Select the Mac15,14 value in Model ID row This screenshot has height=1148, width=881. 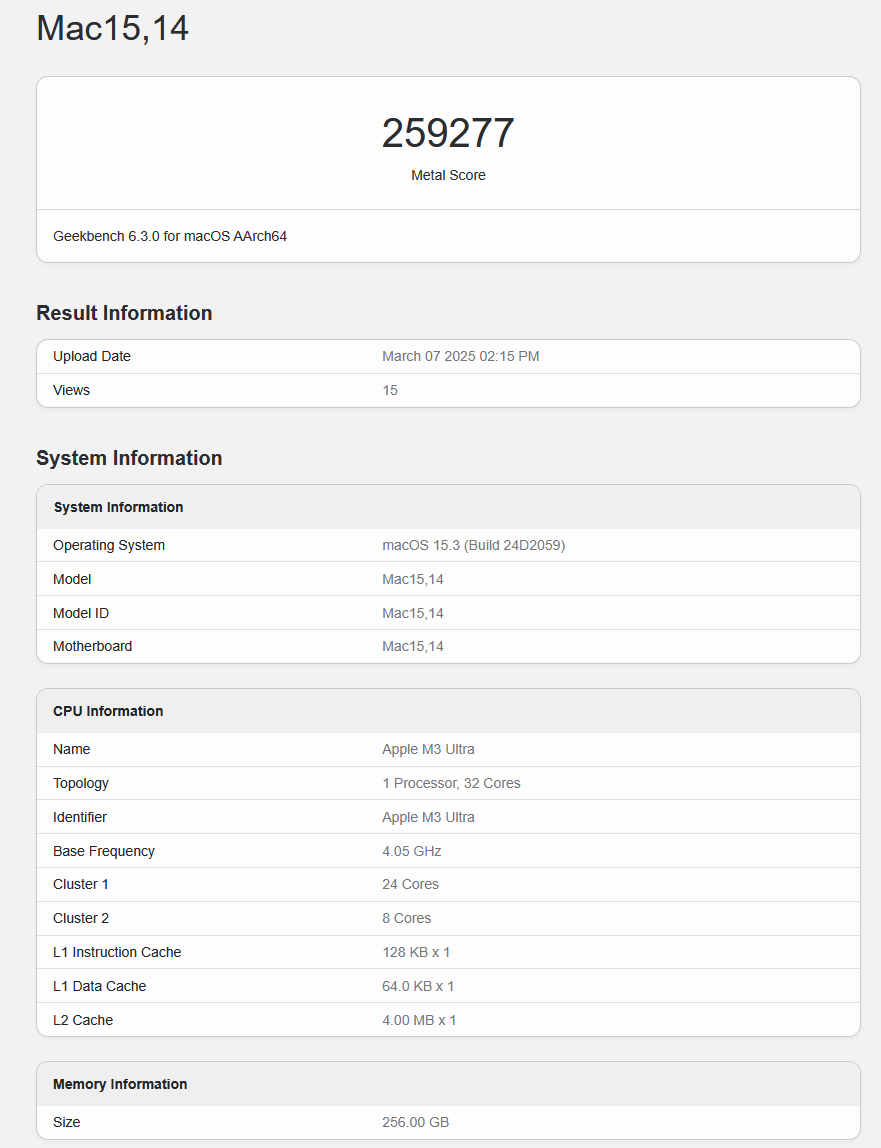click(413, 614)
